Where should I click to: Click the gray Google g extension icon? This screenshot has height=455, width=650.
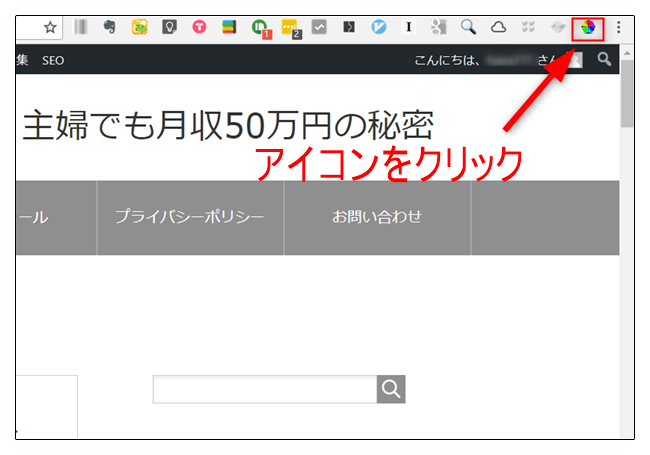pos(439,27)
